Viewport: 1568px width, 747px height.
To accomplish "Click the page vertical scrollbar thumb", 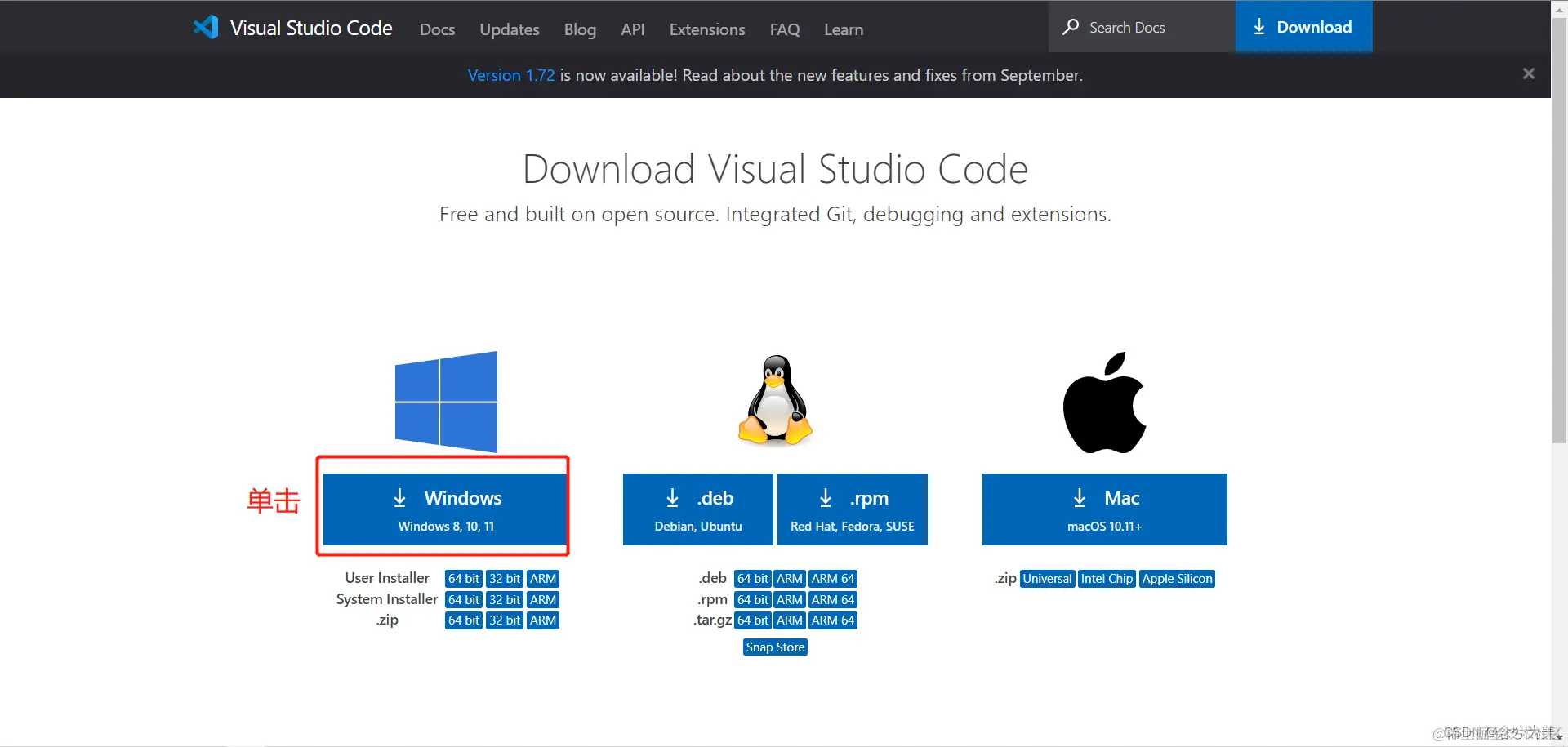I will (x=1559, y=229).
